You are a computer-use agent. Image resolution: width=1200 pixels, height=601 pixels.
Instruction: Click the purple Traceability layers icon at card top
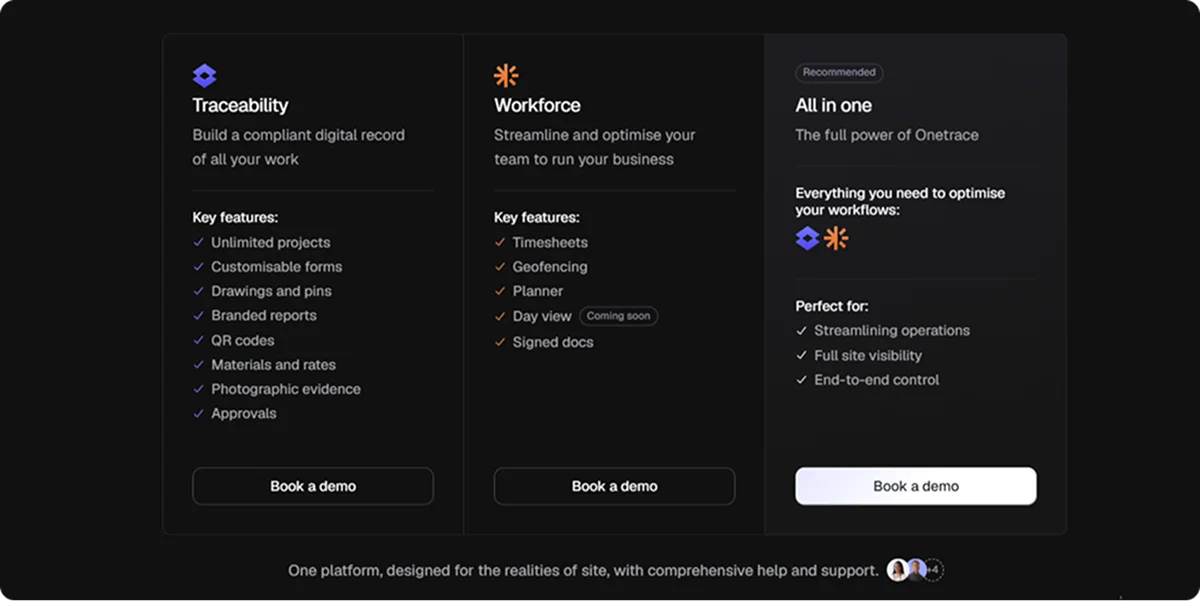click(204, 76)
